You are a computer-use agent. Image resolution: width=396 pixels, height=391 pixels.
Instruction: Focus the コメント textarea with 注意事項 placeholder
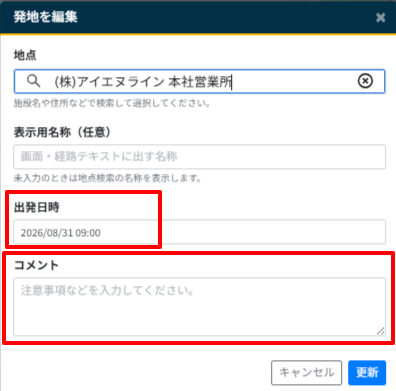click(199, 306)
